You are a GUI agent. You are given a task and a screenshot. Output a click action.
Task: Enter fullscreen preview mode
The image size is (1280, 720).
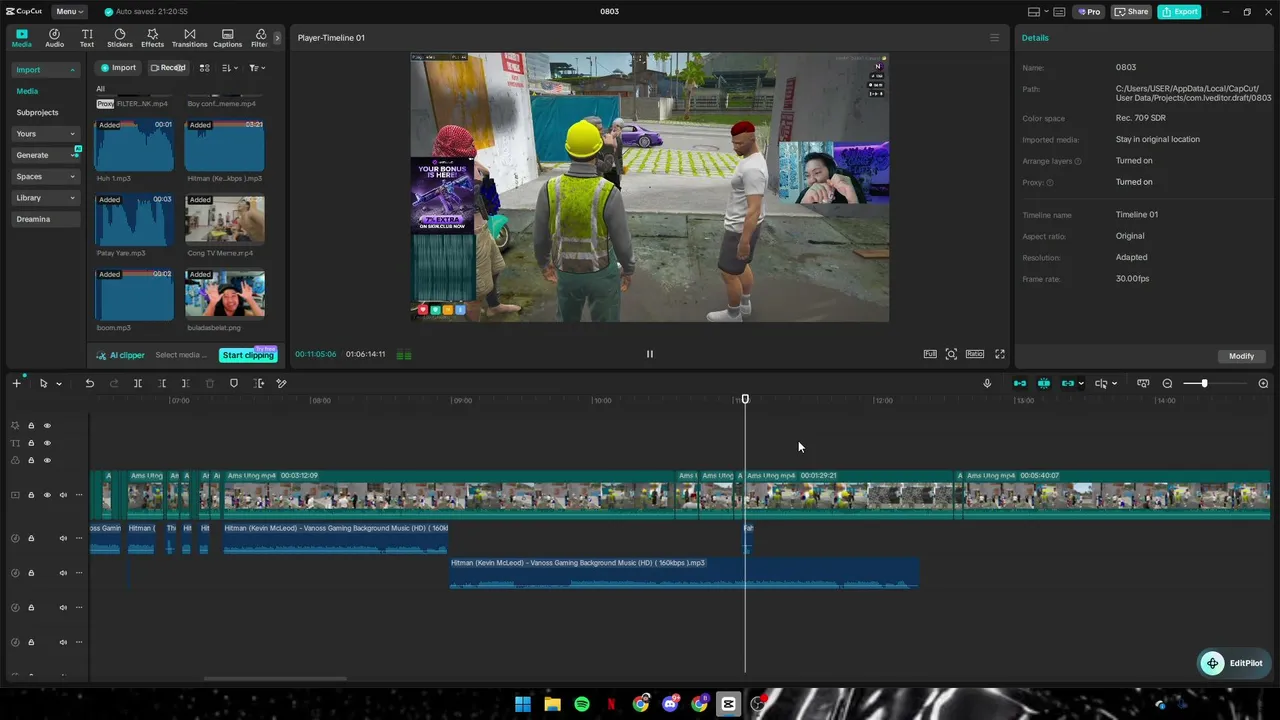1000,354
